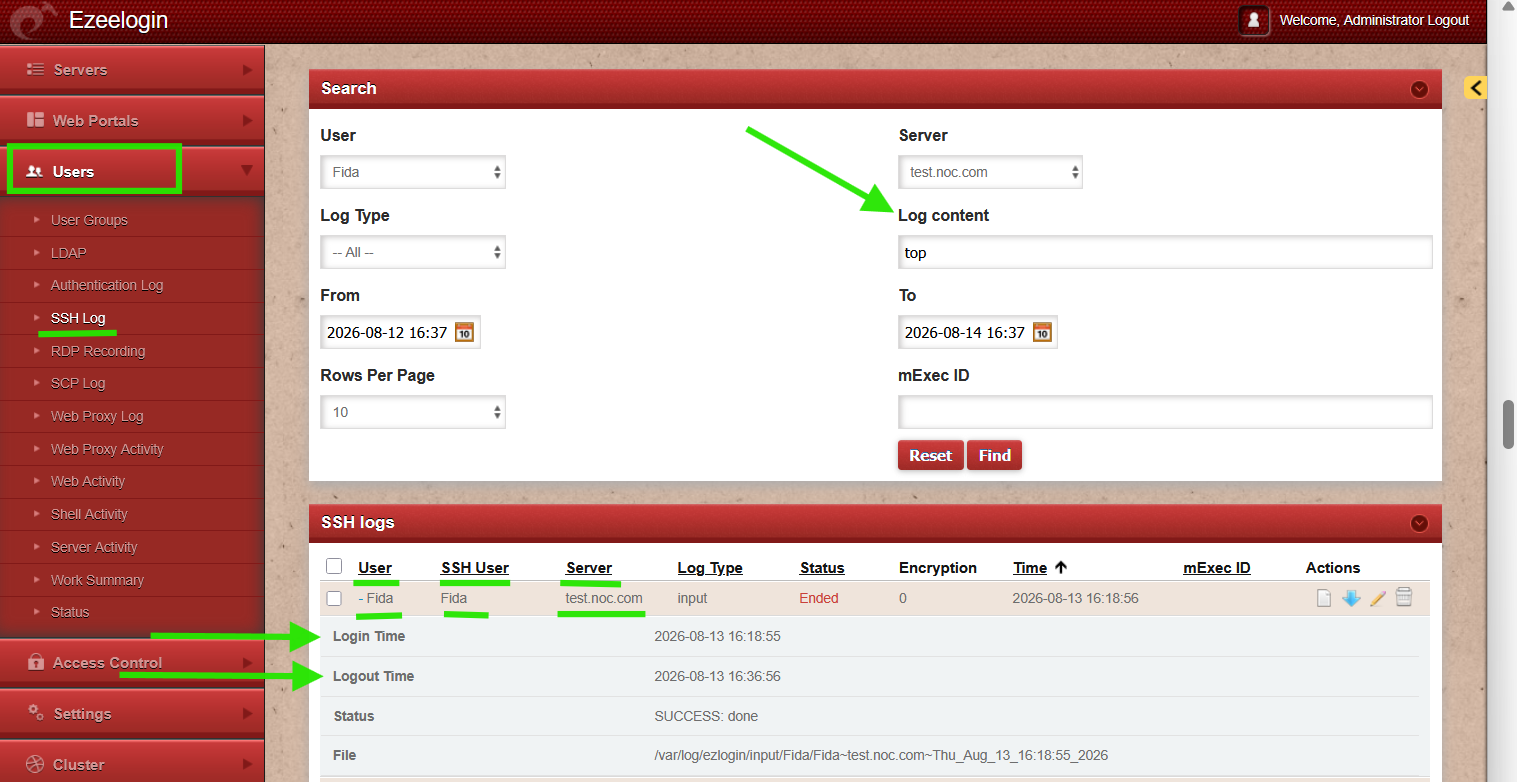Open the Rows Per Page dropdown

tap(413, 412)
